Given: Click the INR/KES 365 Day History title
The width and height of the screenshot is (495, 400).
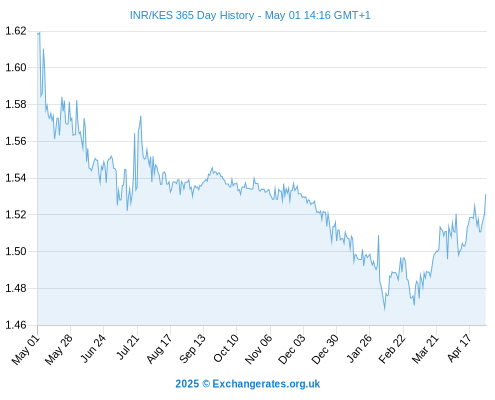Looking at the screenshot, I should pos(250,15).
